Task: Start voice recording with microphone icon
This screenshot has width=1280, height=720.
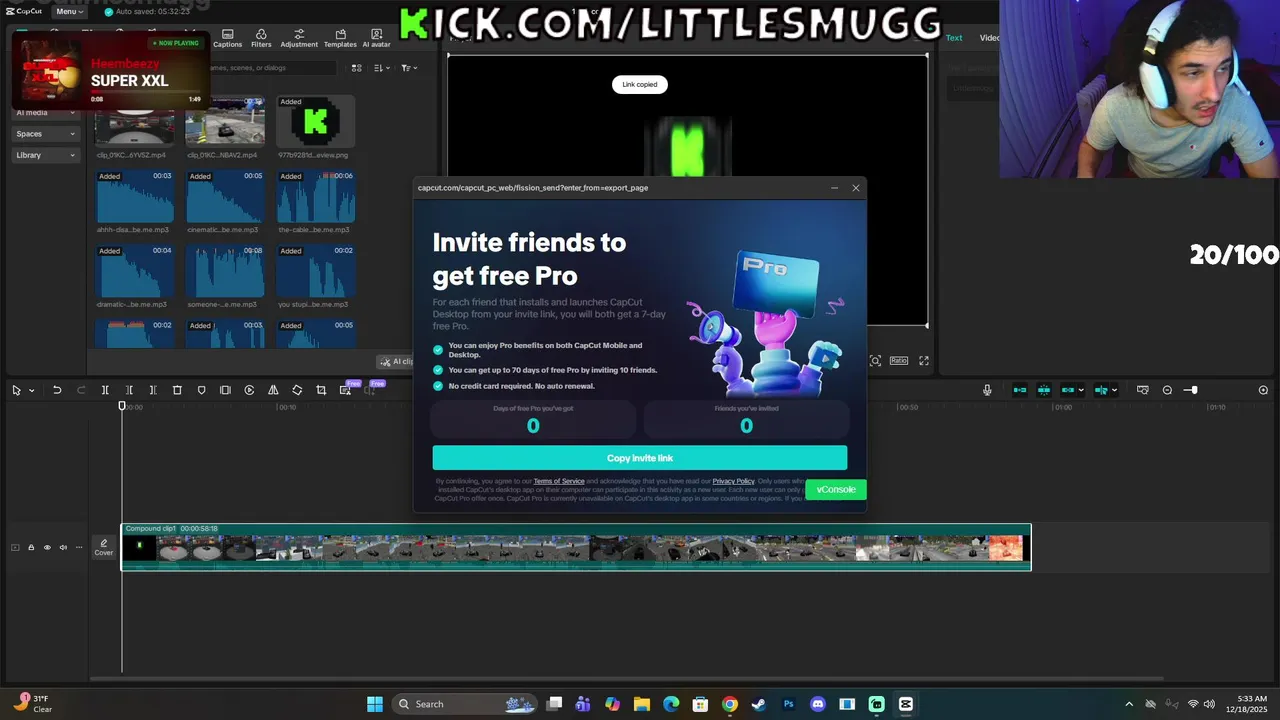Action: pyautogui.click(x=987, y=390)
